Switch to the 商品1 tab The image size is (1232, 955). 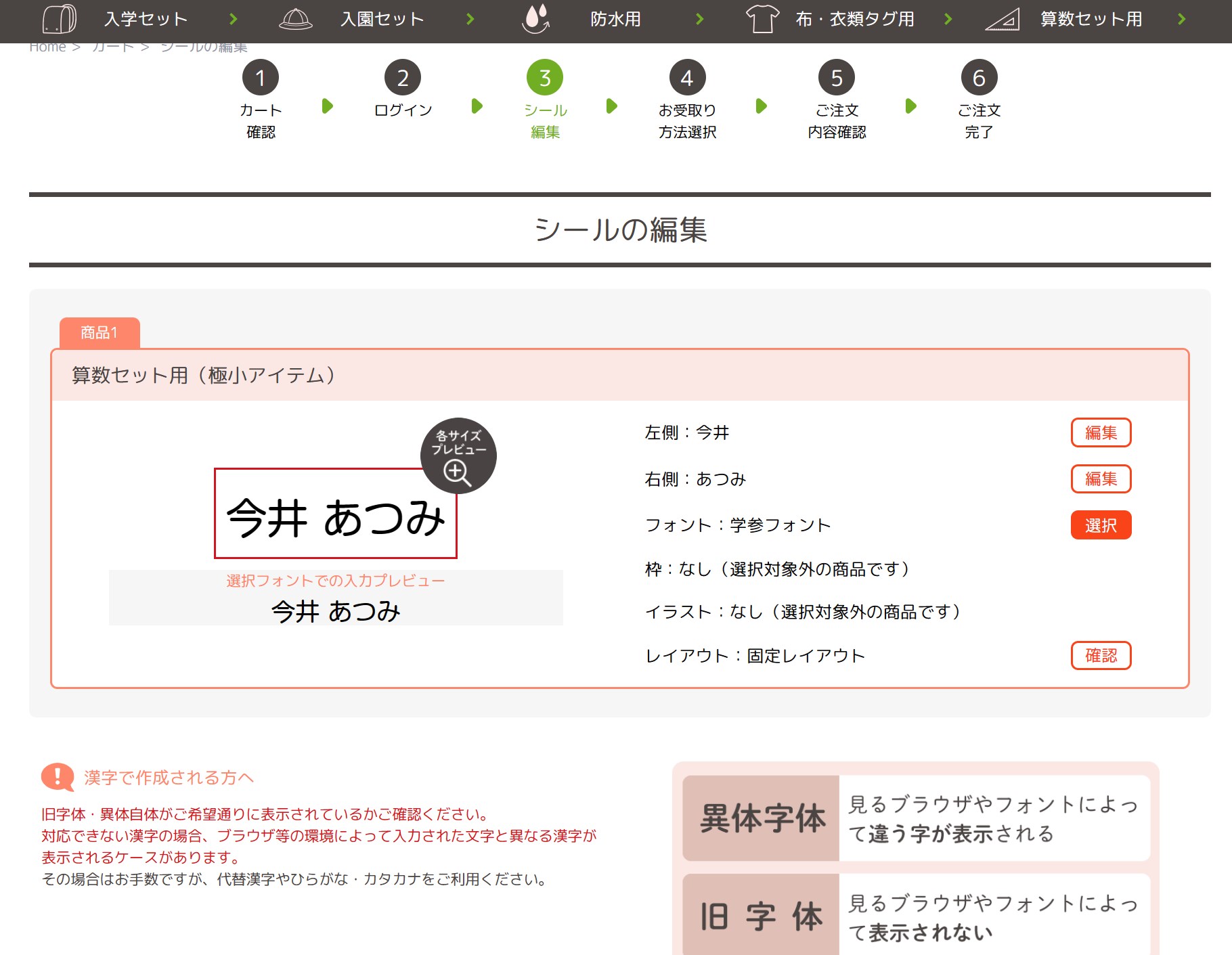click(x=100, y=332)
